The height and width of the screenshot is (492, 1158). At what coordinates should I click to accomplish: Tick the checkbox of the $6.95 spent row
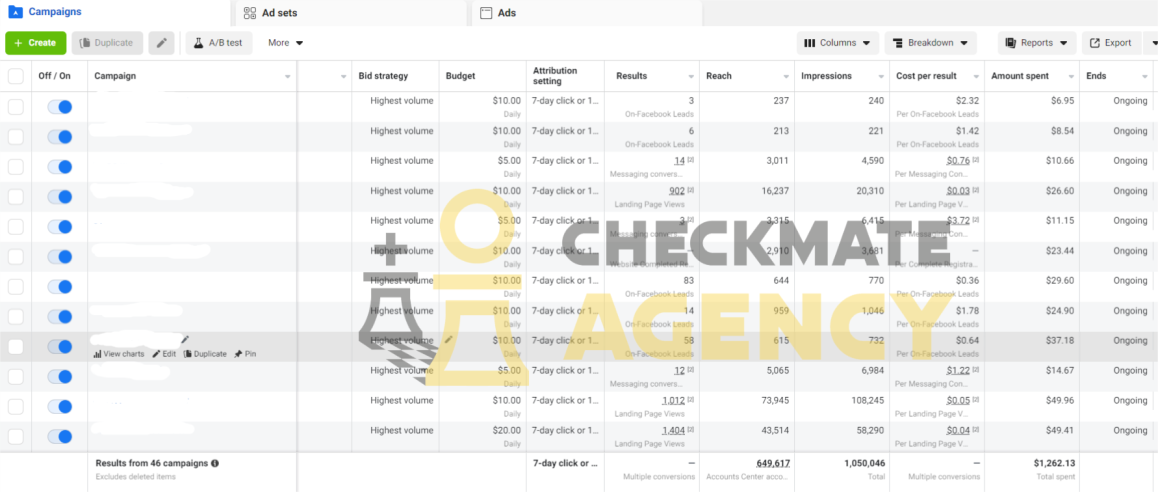click(16, 107)
